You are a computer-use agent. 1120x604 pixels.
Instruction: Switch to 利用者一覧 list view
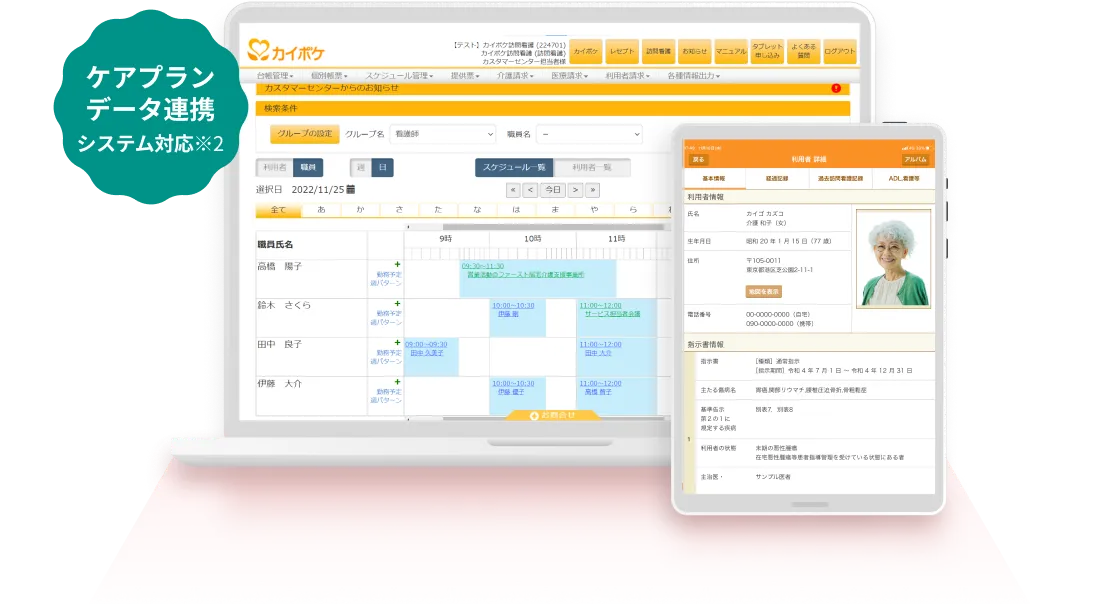click(x=592, y=168)
